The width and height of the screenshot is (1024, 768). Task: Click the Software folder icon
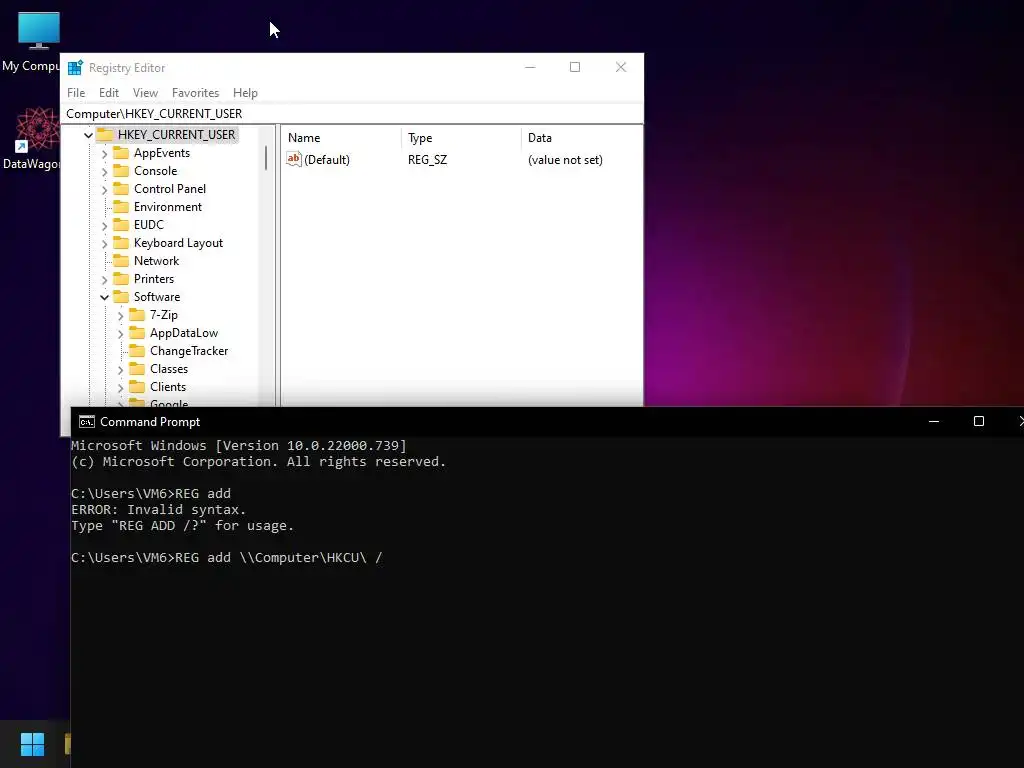pos(121,296)
